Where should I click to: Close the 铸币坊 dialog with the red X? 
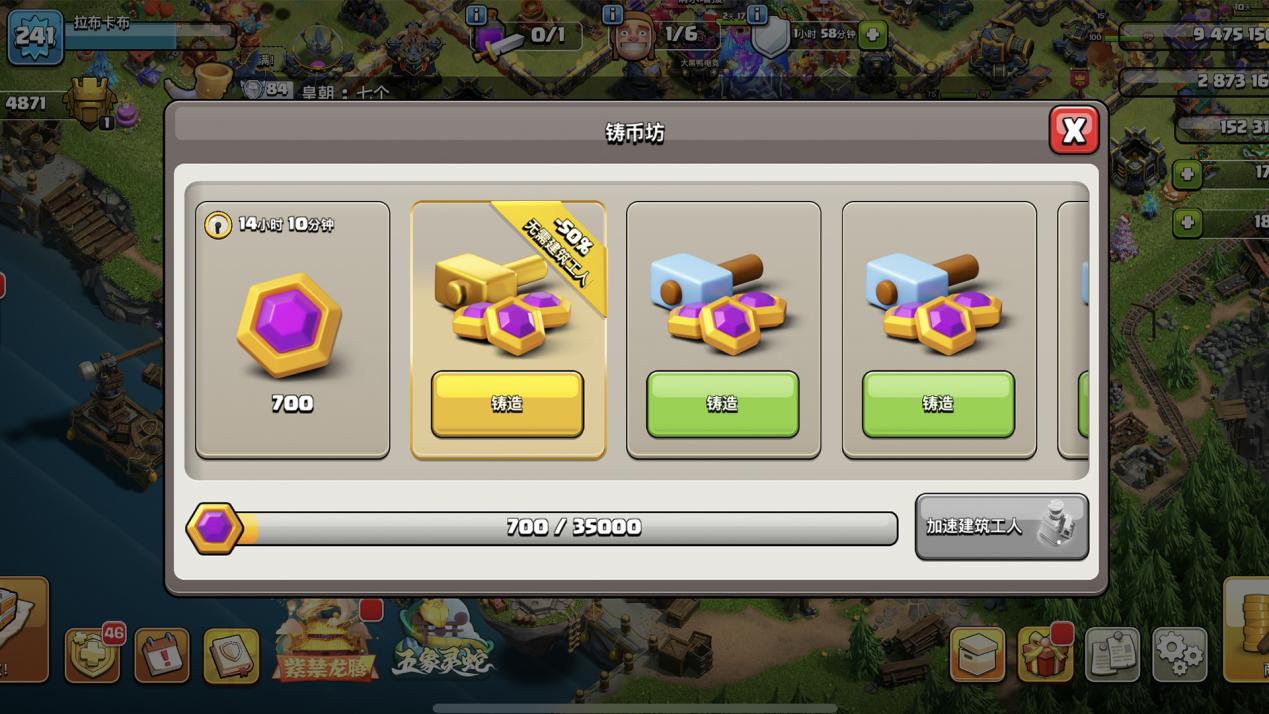1074,130
